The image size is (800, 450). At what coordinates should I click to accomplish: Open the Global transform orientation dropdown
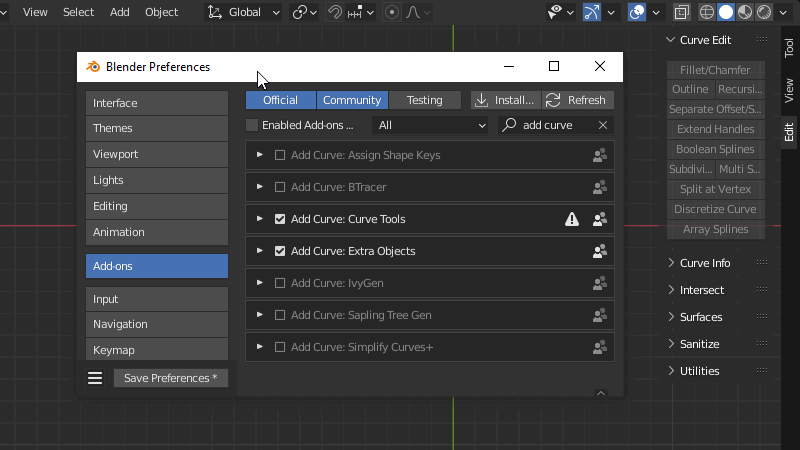tap(244, 12)
